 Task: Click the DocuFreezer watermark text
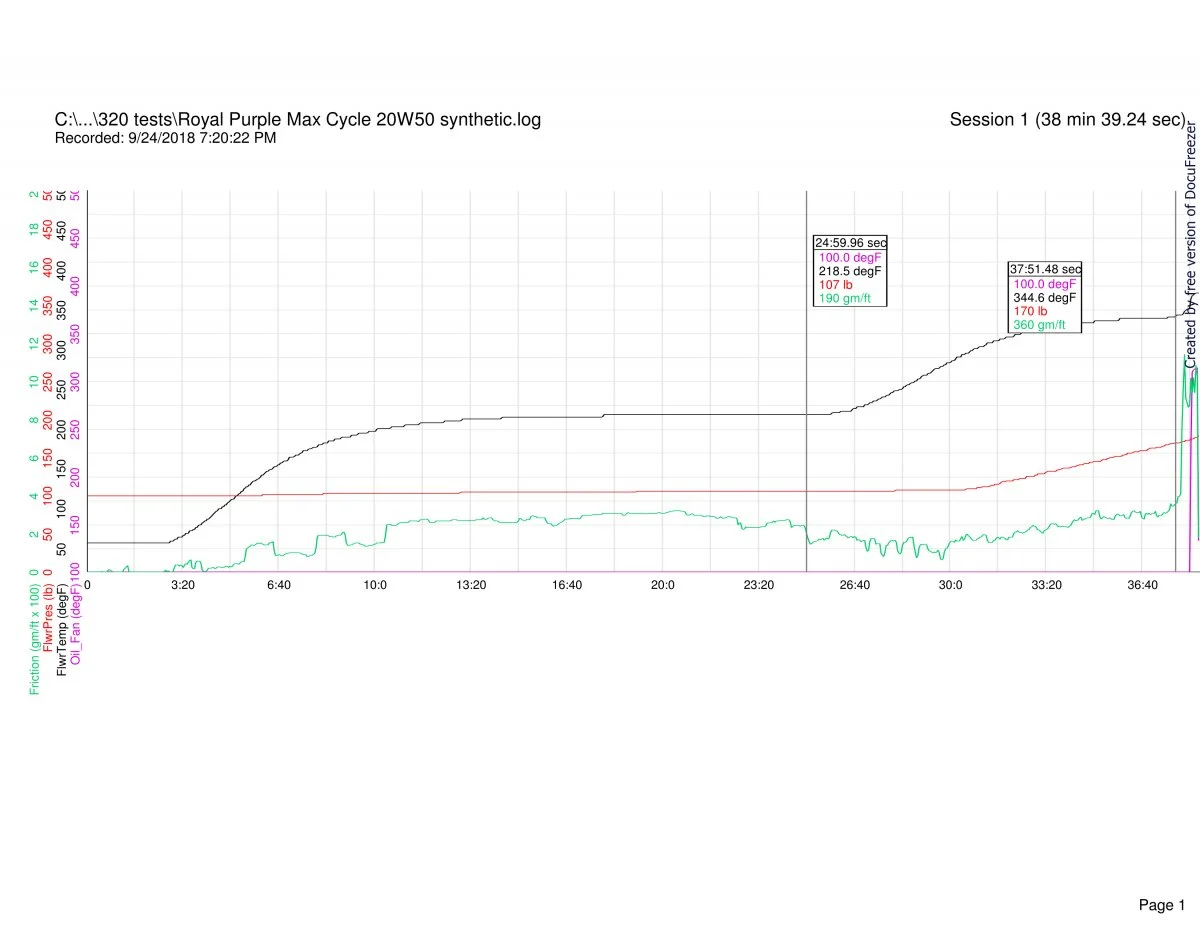(x=1190, y=245)
